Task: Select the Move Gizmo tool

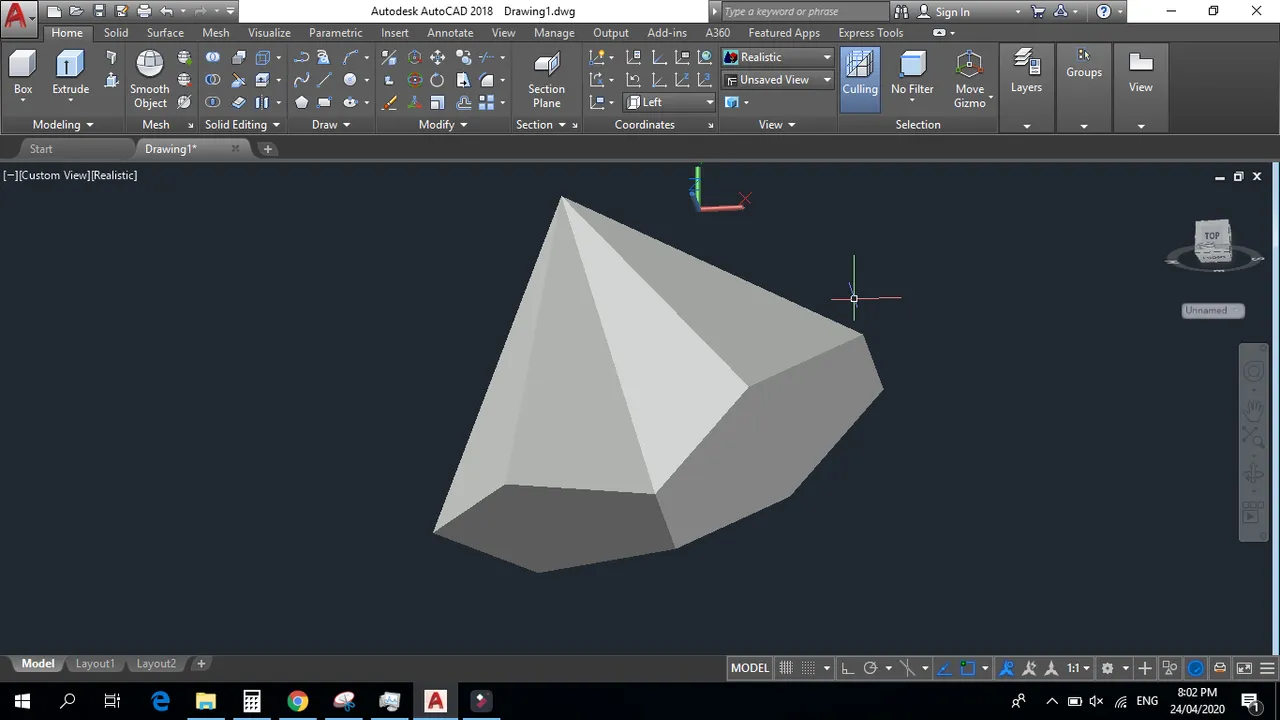Action: [969, 79]
